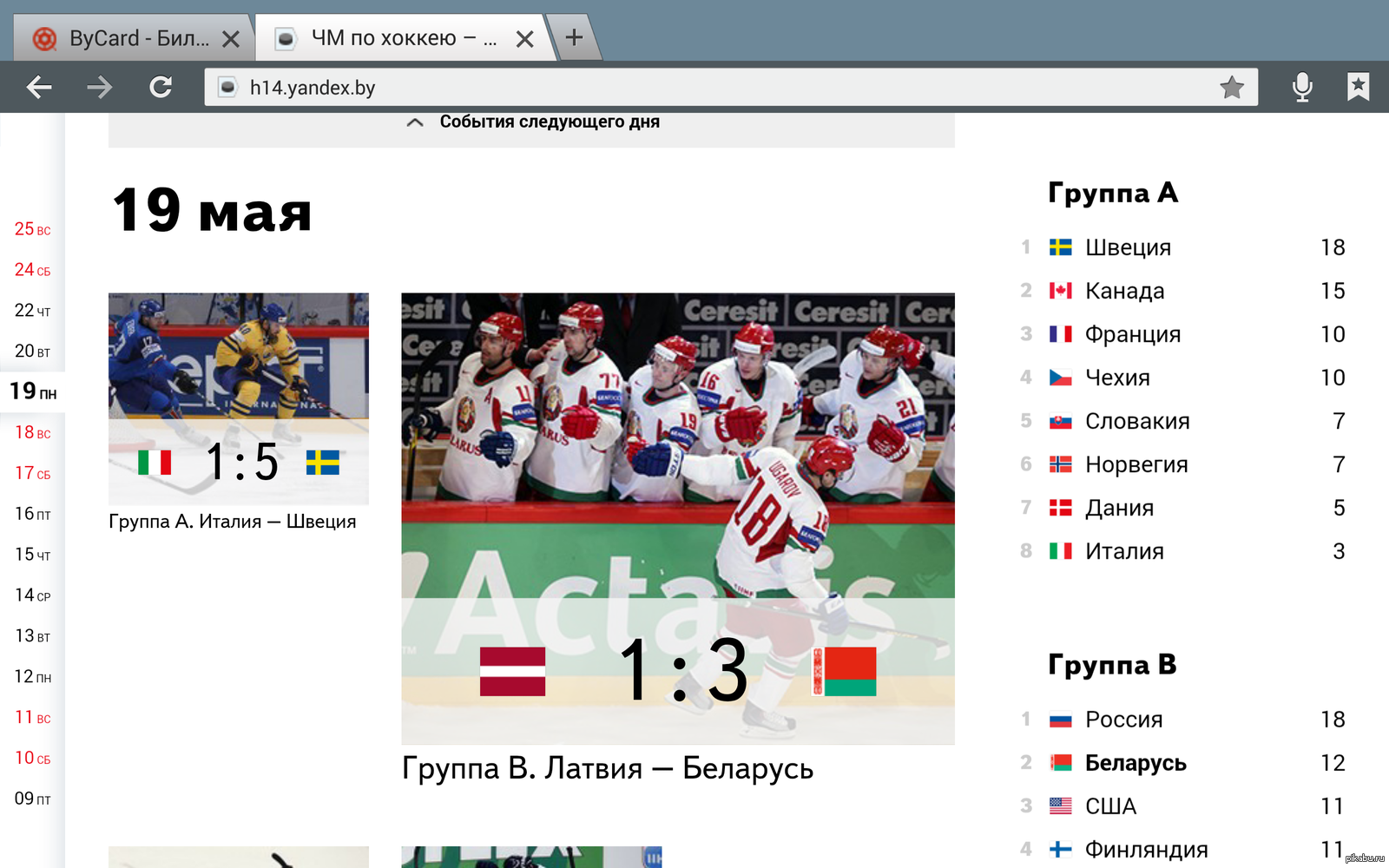Image resolution: width=1389 pixels, height=868 pixels.
Task: Open the bookmarks list icon
Action: click(1358, 87)
